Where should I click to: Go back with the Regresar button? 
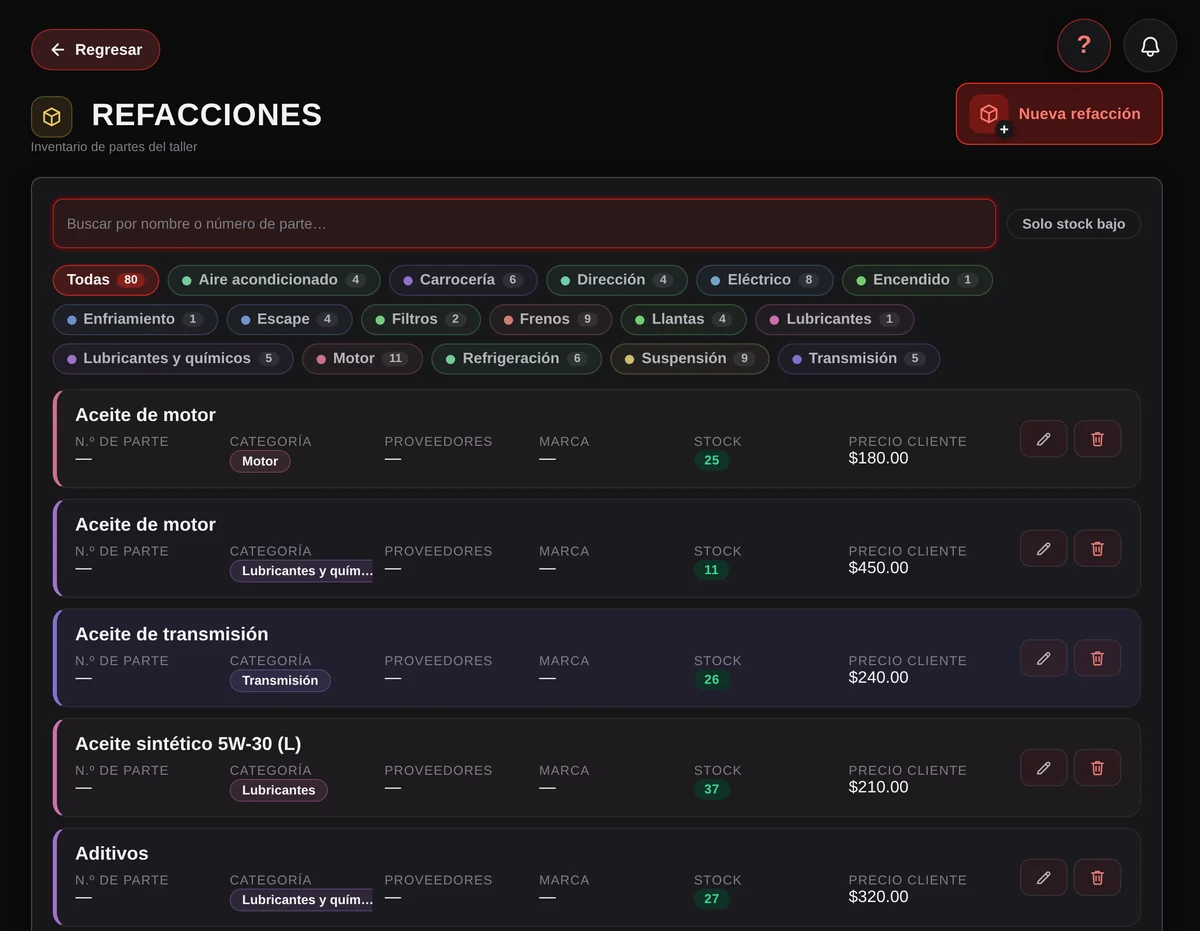point(95,50)
